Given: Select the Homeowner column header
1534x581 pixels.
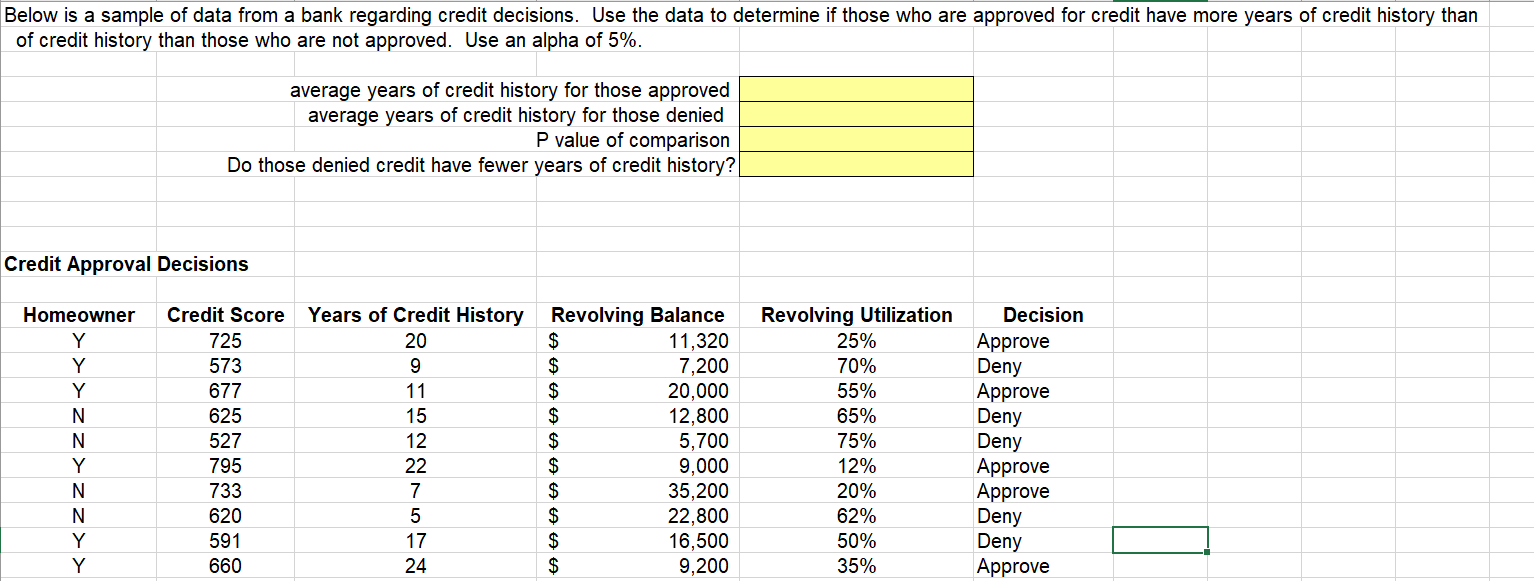Looking at the screenshot, I should click(x=79, y=315).
